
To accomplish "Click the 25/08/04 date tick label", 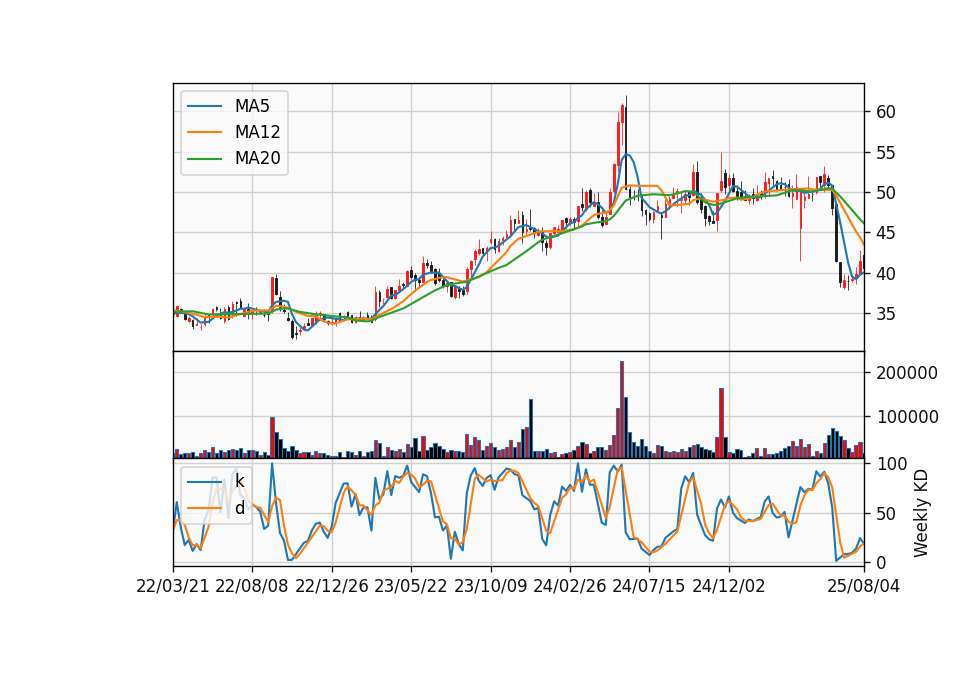I will 864,586.
